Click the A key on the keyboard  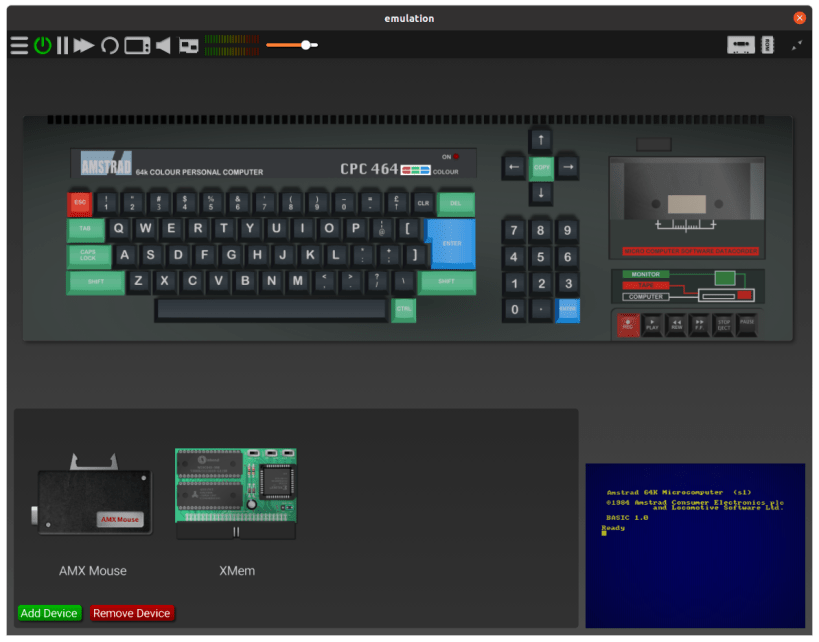click(x=124, y=256)
